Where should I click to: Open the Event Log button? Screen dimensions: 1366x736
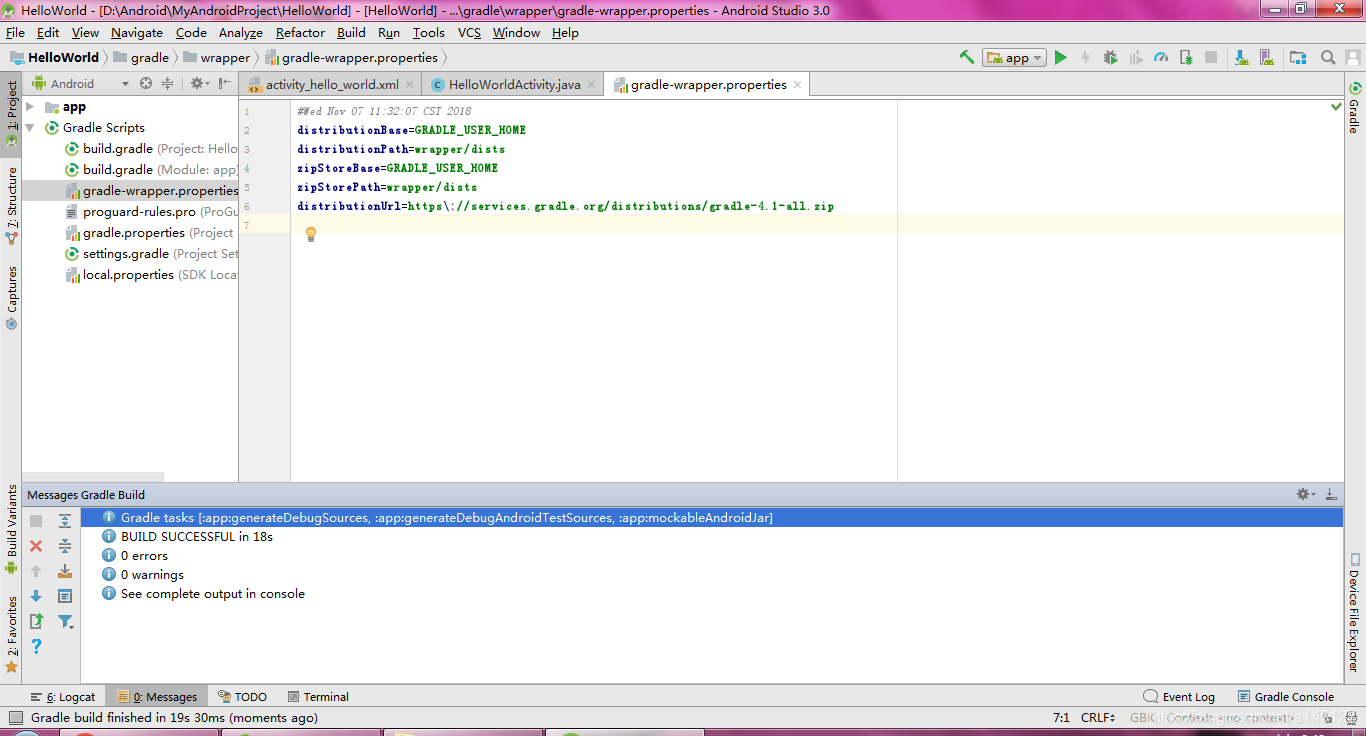click(x=1179, y=697)
